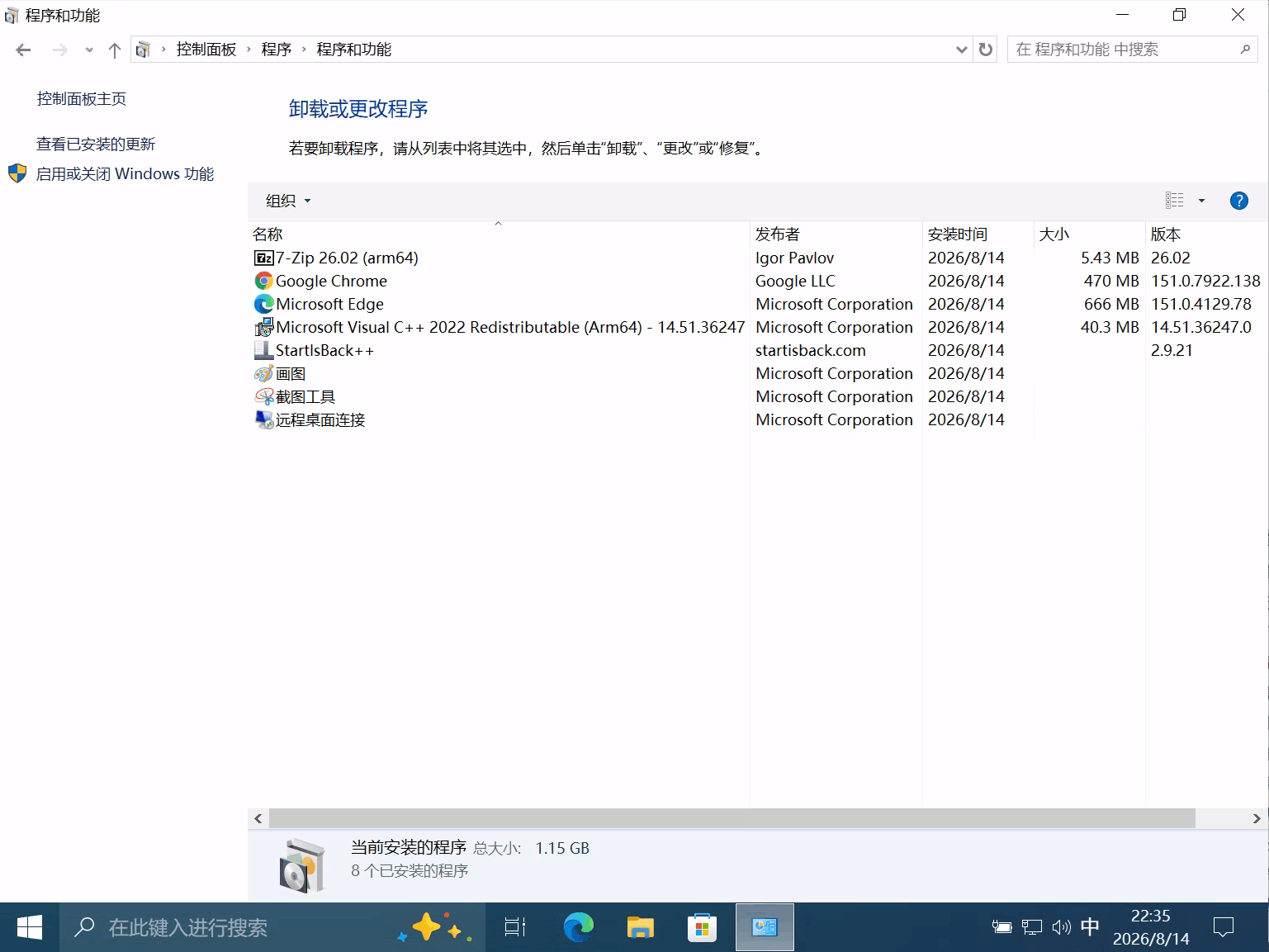Screen dimensions: 1269x952
Task: Click the 程序和功能 breadcrumb
Action: (x=354, y=50)
